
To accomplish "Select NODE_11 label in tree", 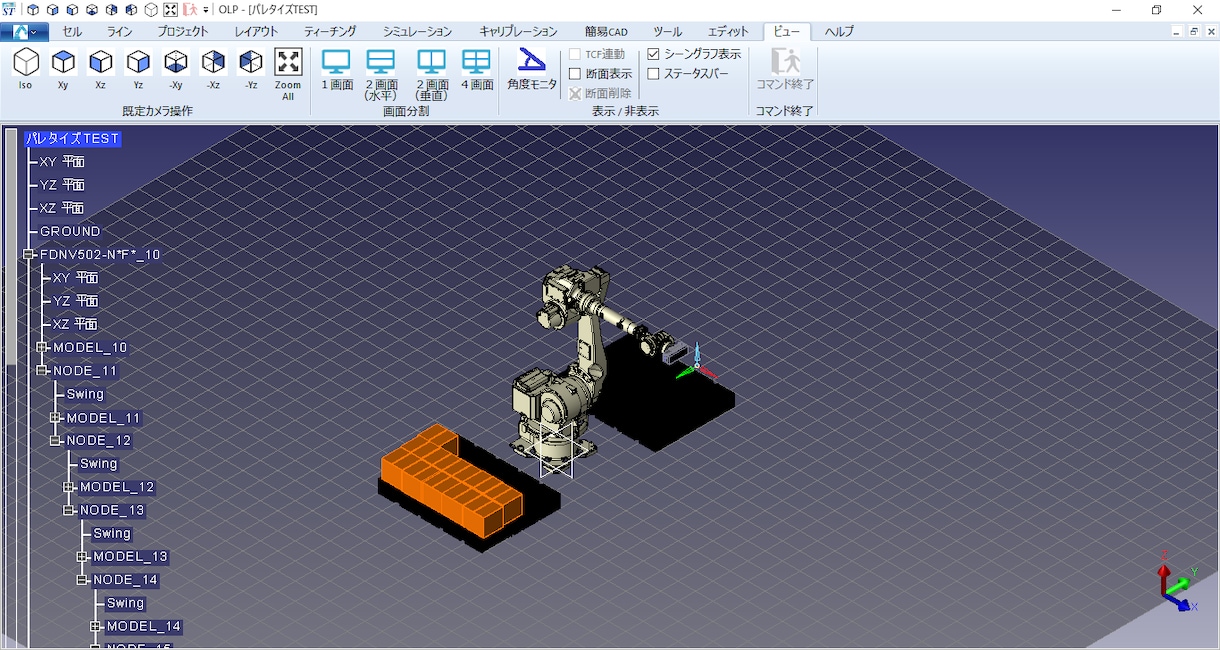I will pos(85,371).
